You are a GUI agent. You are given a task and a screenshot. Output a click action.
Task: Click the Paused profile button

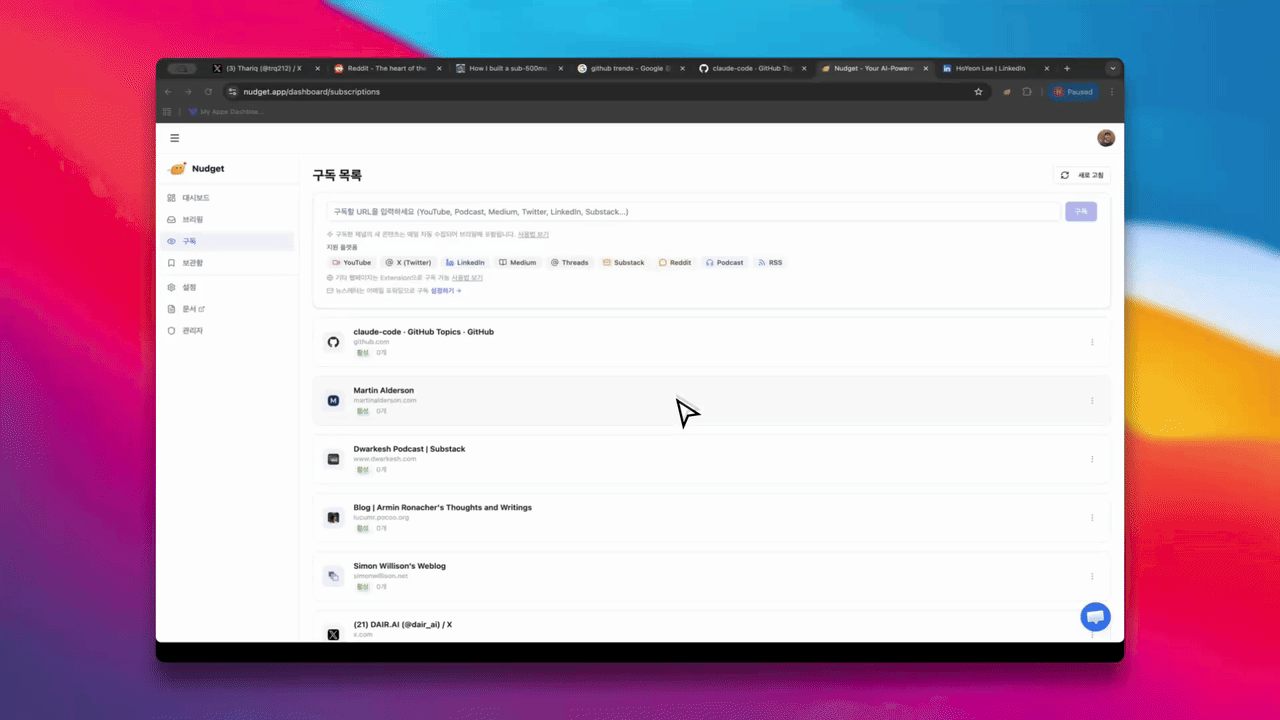tap(1073, 91)
